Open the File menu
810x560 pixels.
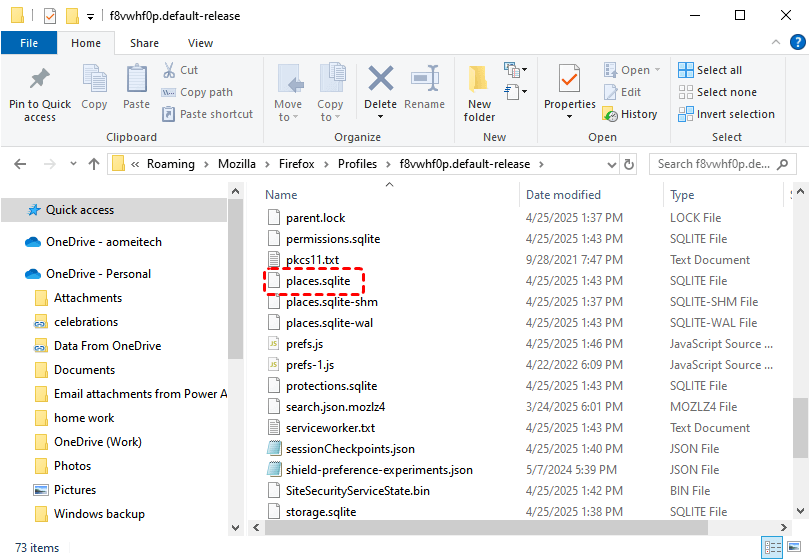click(29, 43)
